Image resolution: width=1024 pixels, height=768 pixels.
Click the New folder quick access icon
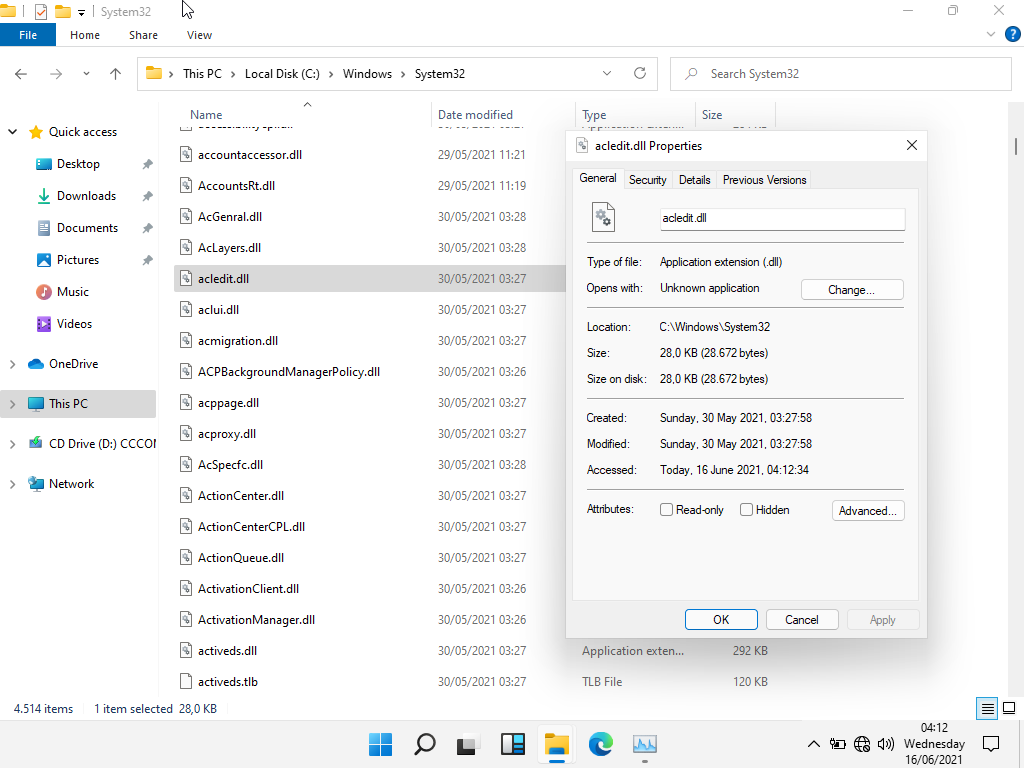tap(63, 12)
